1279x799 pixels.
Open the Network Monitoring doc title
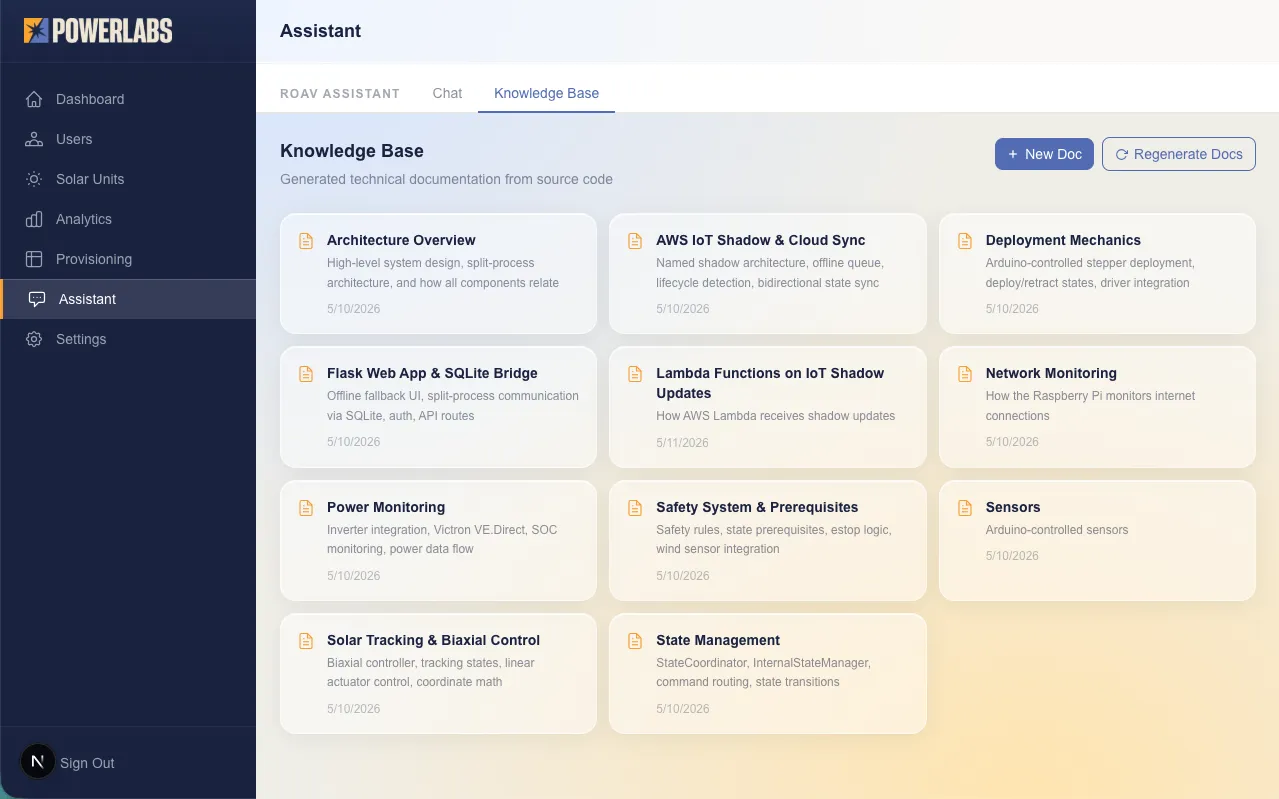(x=1051, y=373)
